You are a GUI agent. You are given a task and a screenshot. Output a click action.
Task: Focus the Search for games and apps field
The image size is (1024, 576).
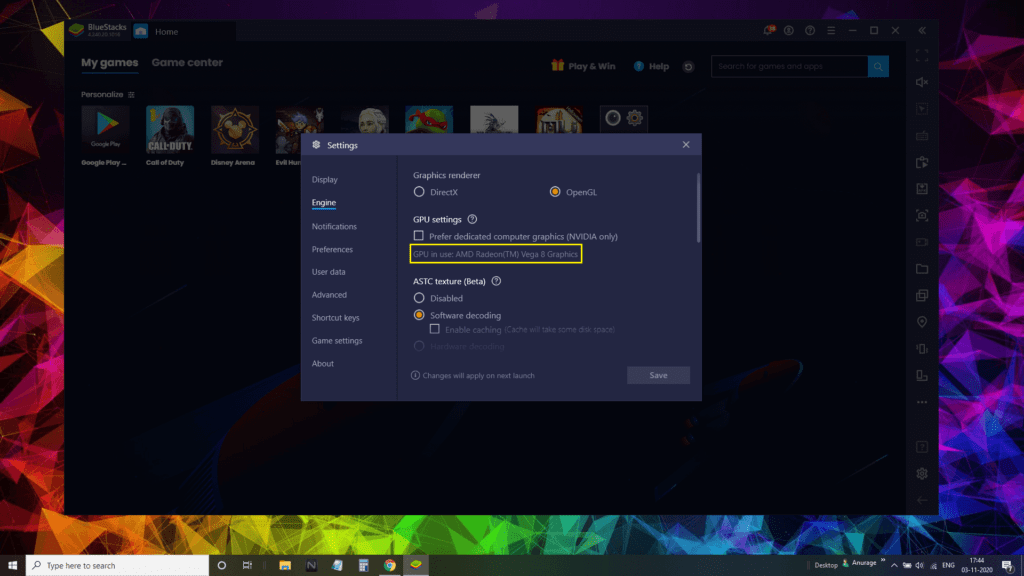click(x=790, y=66)
